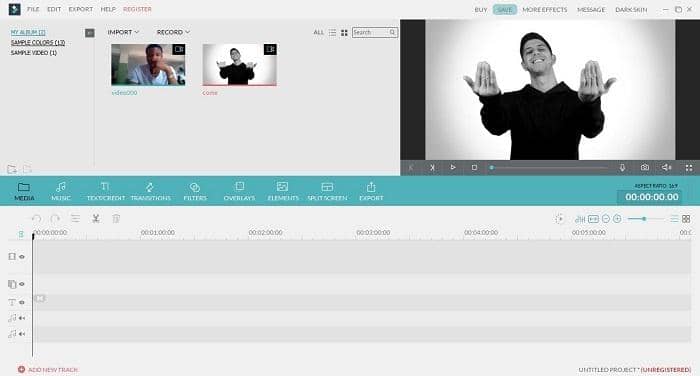Click the Register link in menu bar

tap(138, 9)
